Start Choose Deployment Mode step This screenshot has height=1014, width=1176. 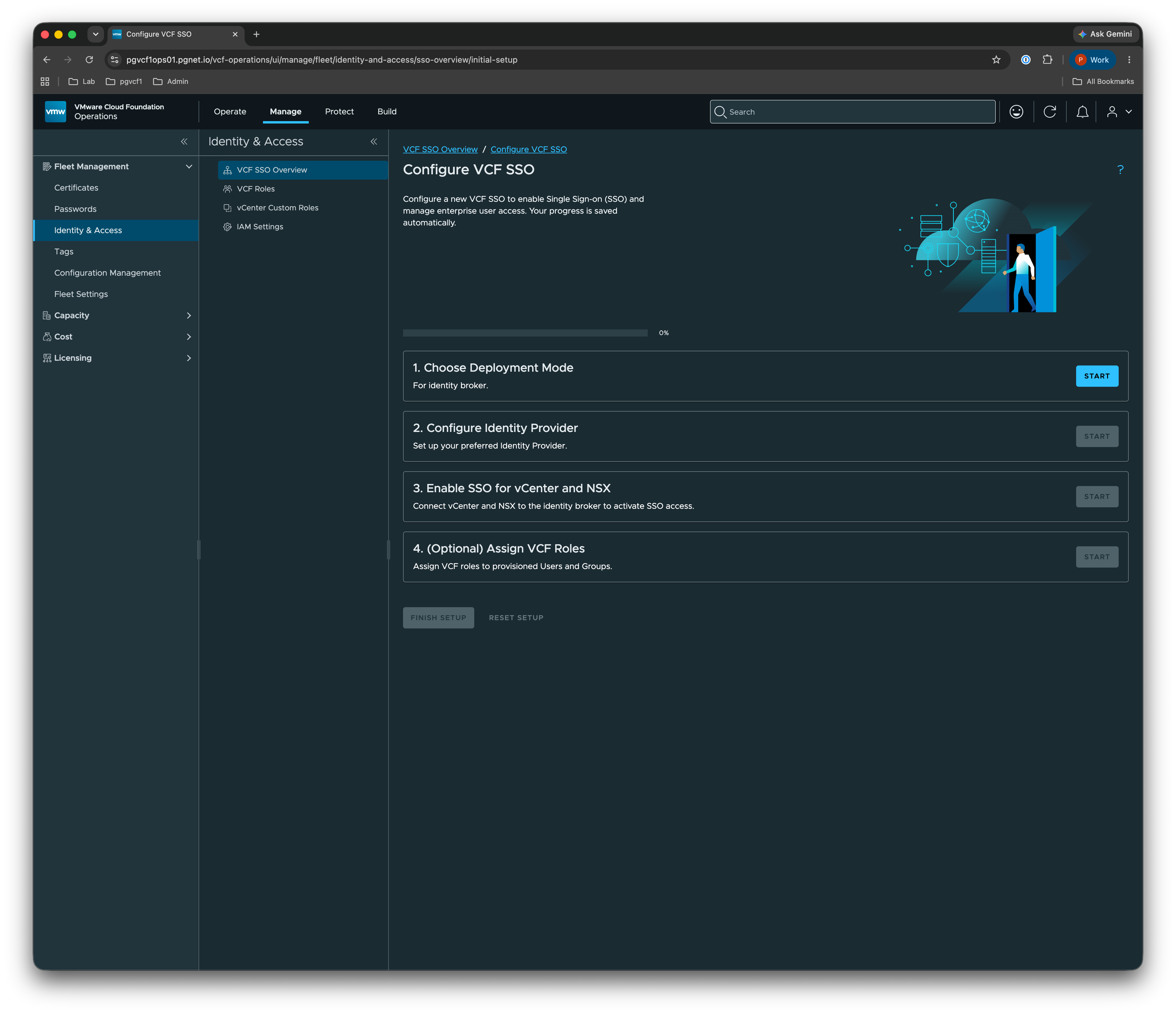[1097, 376]
